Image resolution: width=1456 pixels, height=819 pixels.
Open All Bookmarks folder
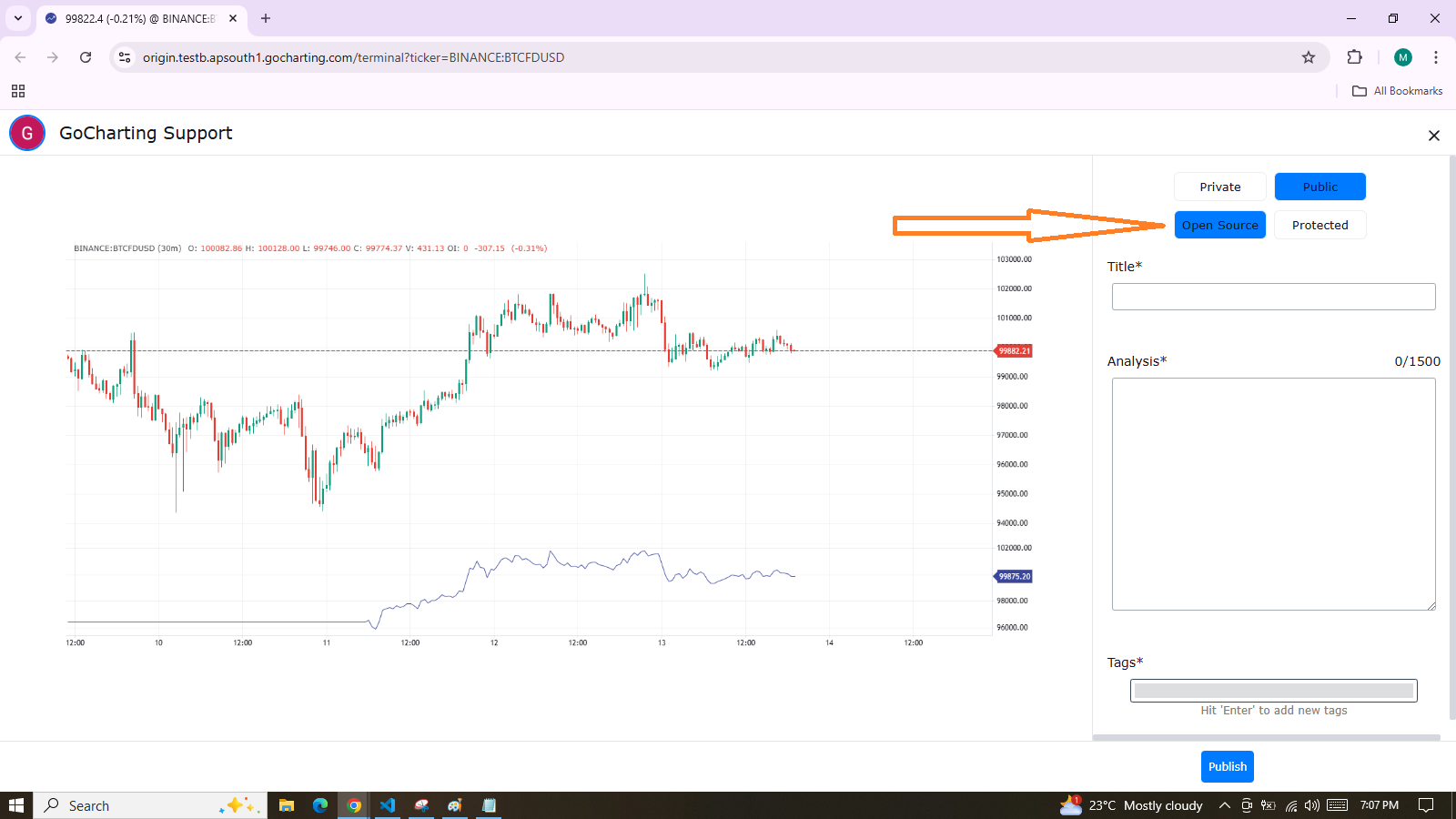(1398, 91)
